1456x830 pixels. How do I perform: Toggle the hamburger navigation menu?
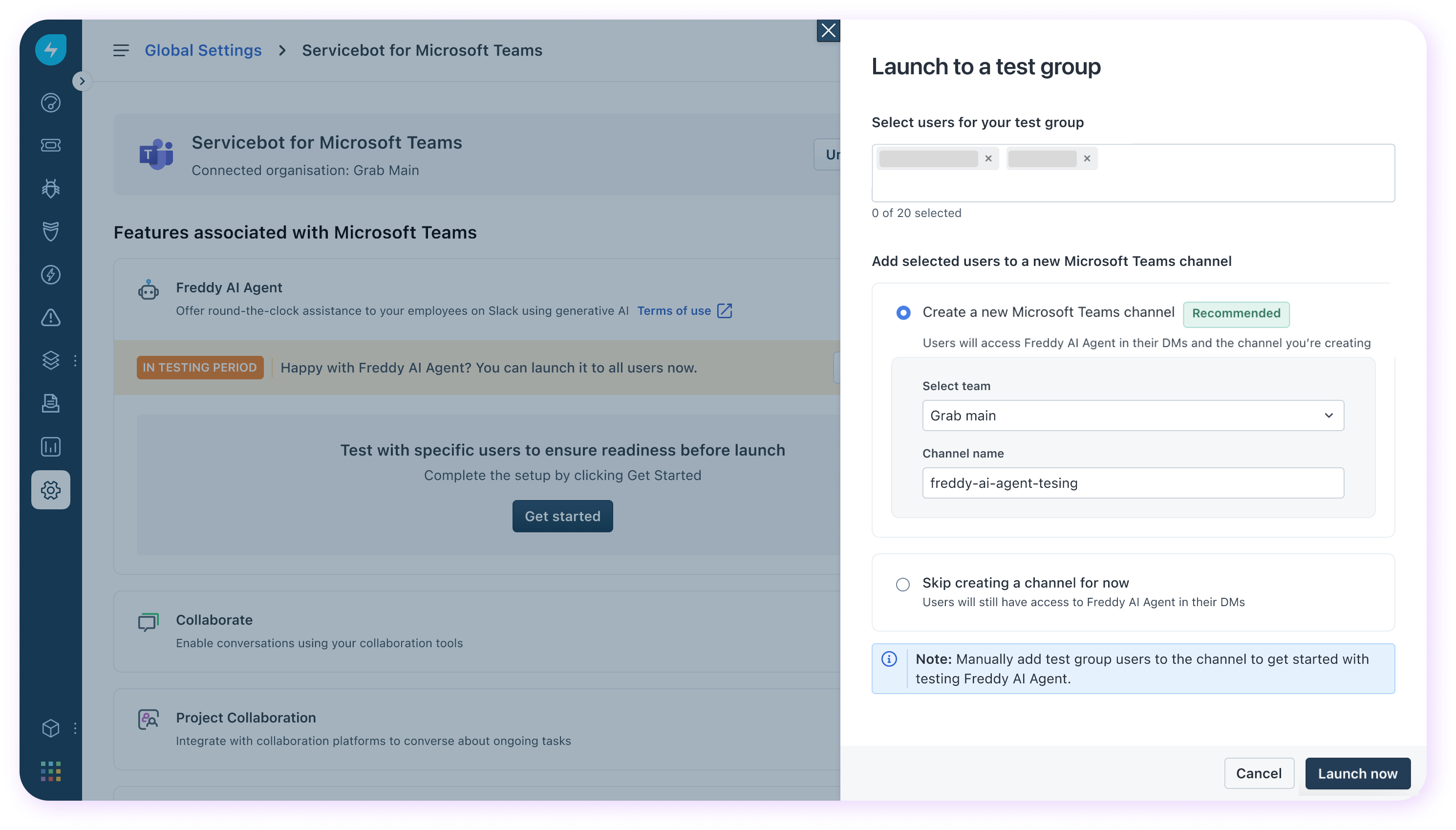tap(121, 51)
